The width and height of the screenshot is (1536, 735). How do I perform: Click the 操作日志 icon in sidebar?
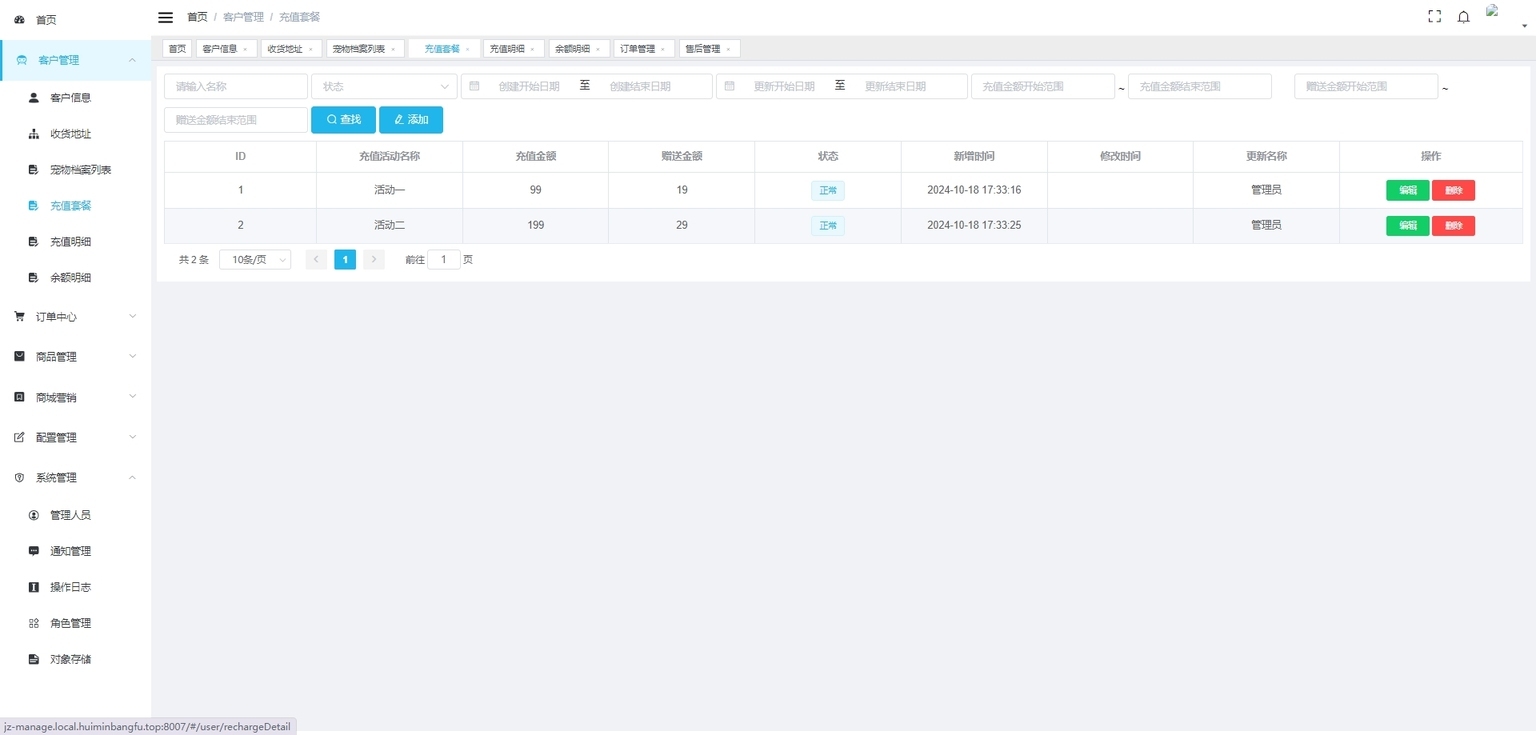tap(33, 587)
